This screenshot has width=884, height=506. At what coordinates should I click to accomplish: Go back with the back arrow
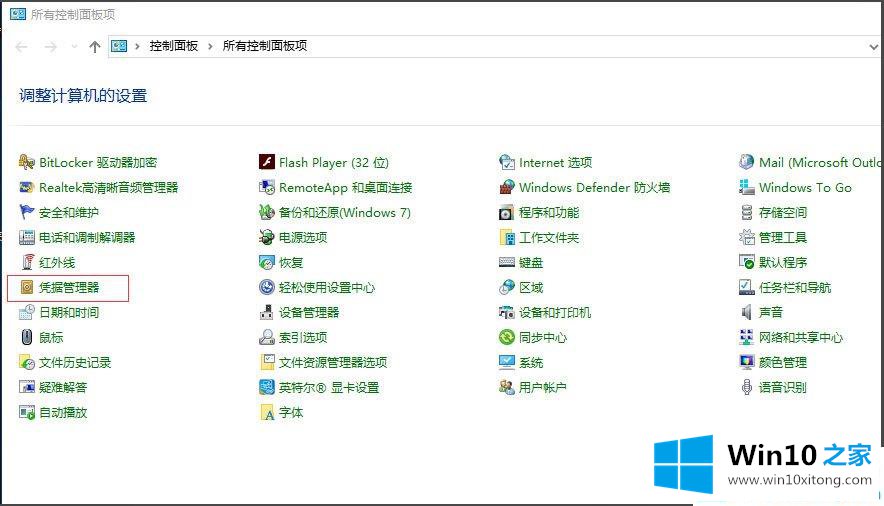pos(21,47)
